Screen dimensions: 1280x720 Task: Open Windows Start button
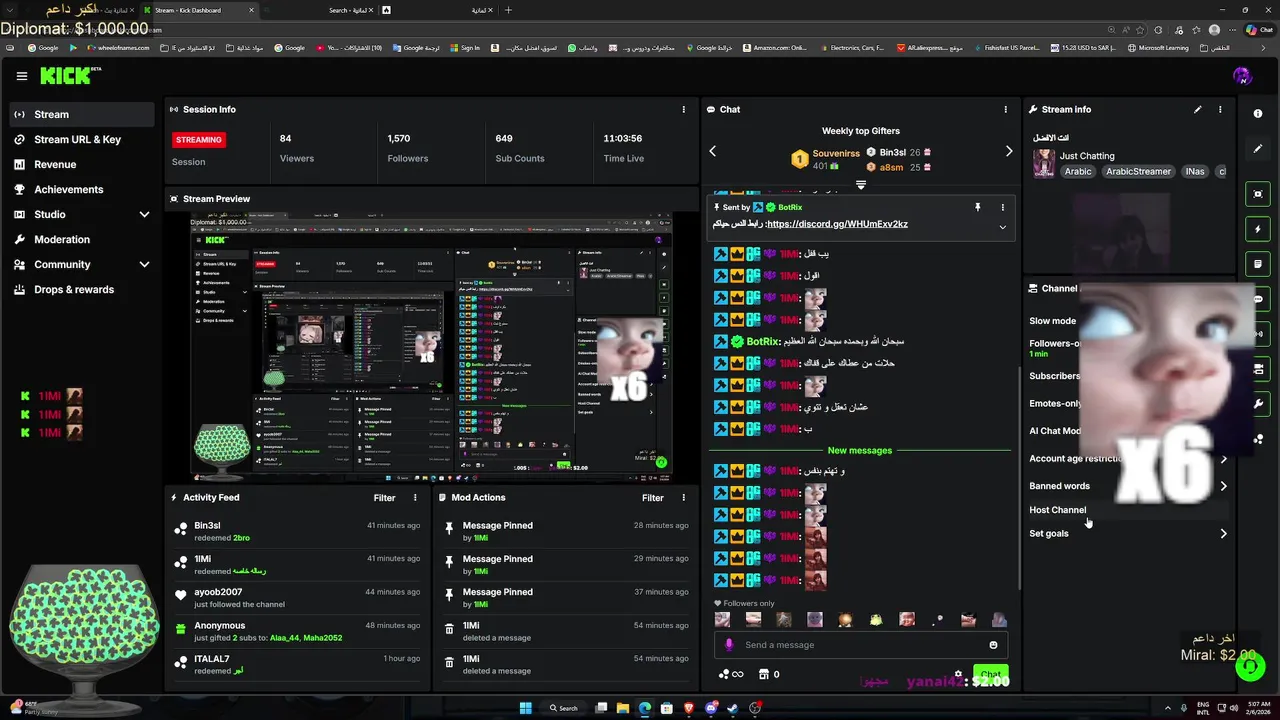526,708
